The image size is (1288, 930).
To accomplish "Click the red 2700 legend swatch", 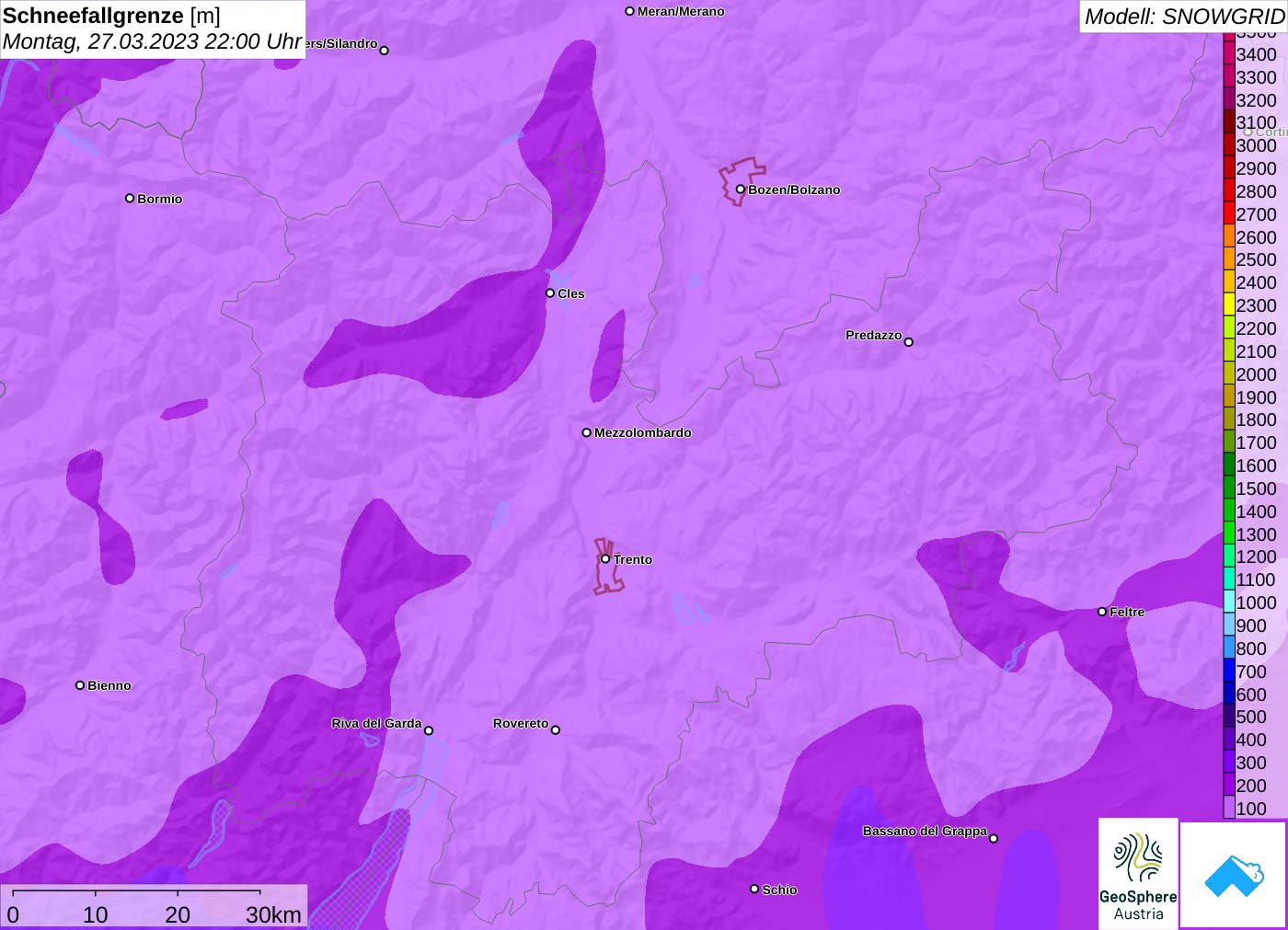I will pos(1229,213).
